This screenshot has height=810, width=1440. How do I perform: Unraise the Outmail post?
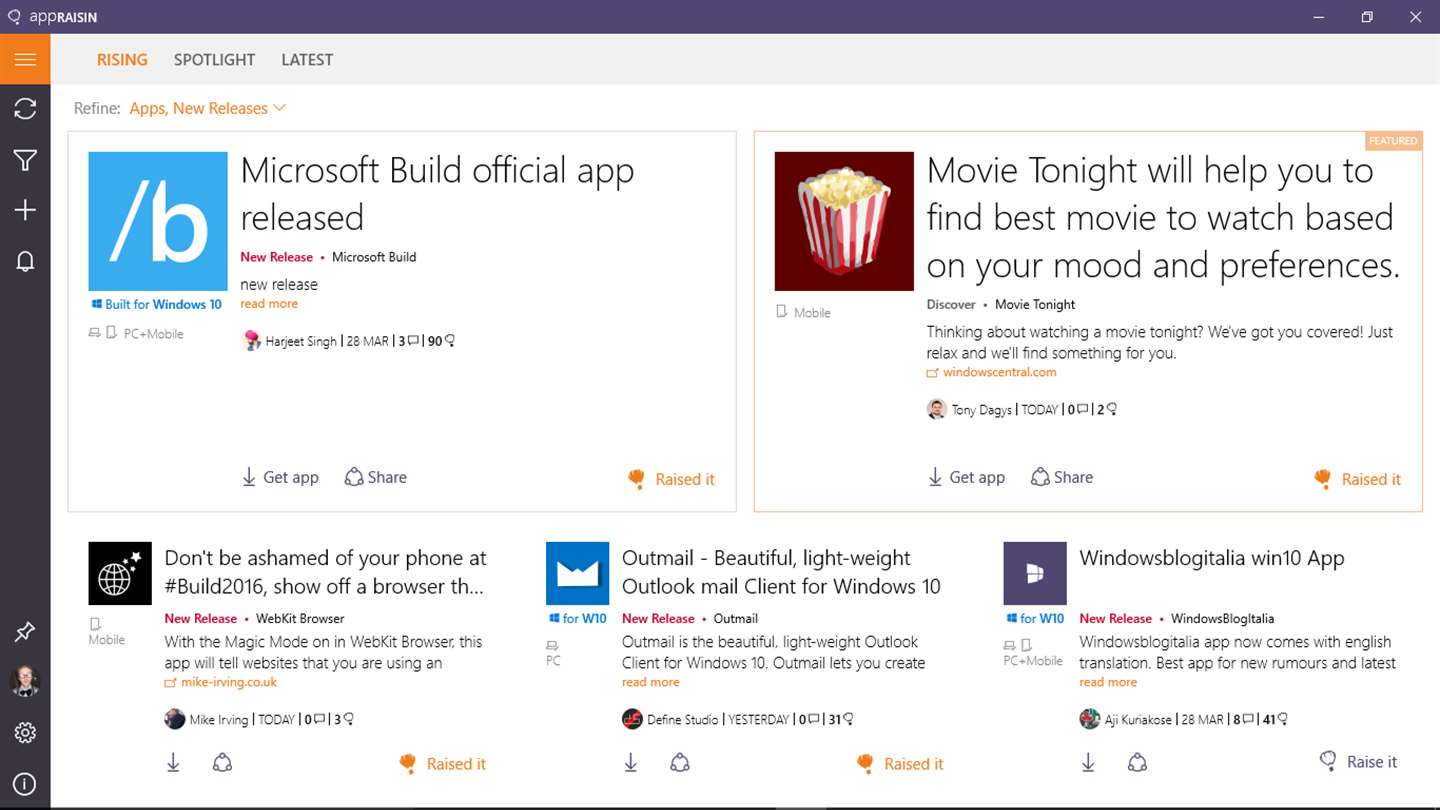900,764
